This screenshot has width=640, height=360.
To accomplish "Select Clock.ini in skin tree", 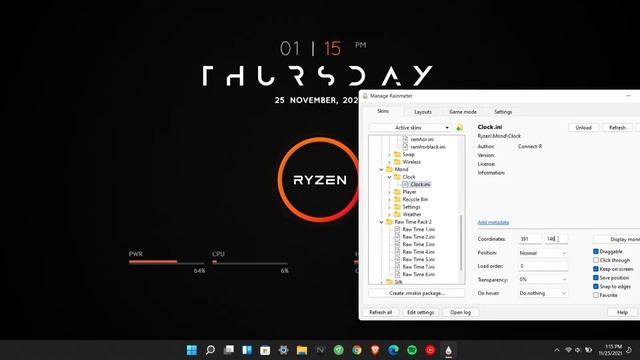I will tap(420, 184).
